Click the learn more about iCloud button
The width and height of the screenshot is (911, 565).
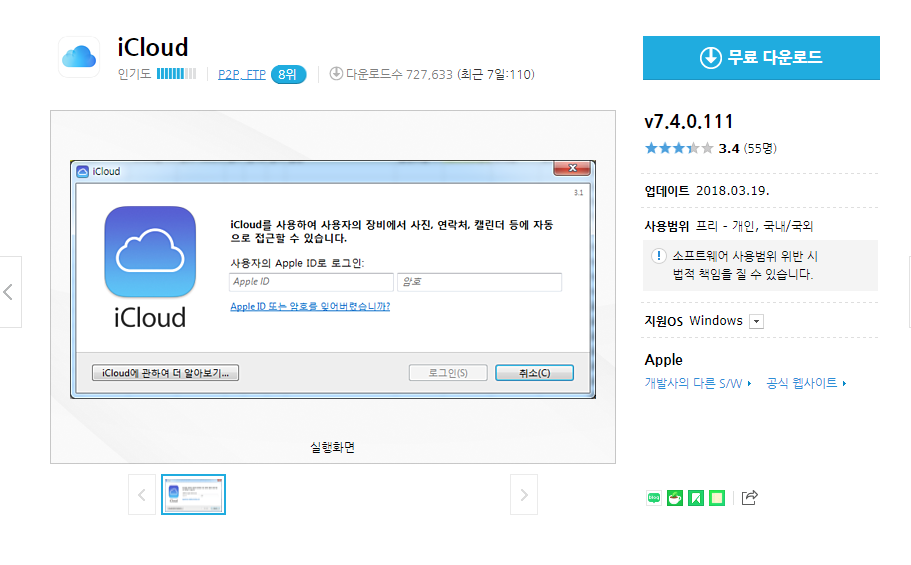pos(166,373)
